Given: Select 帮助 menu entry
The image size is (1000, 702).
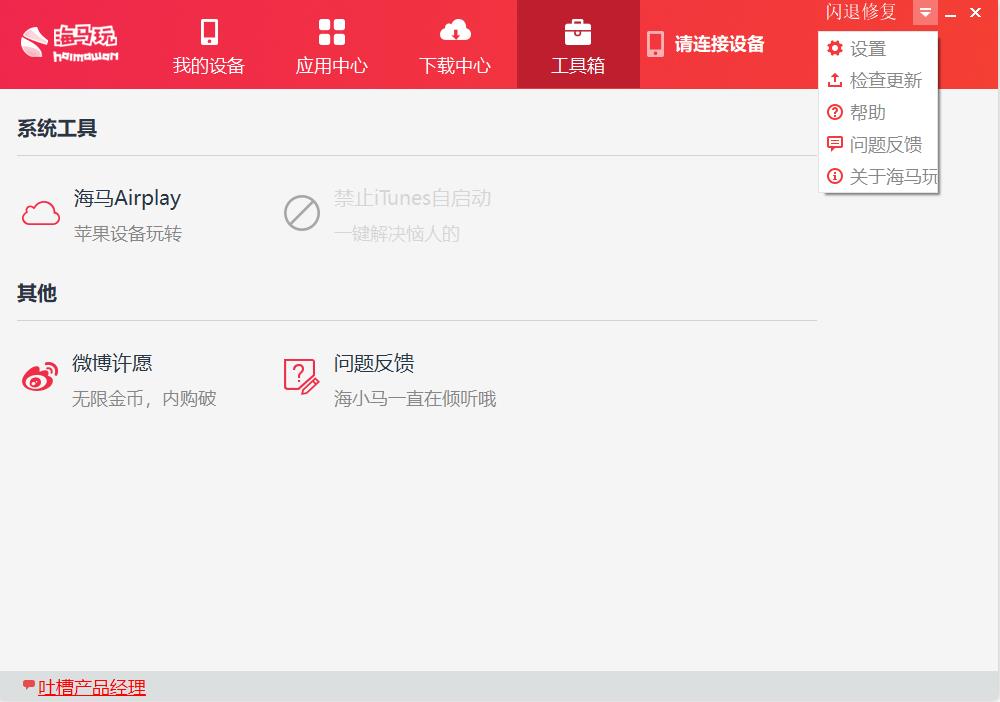Looking at the screenshot, I should coord(867,112).
